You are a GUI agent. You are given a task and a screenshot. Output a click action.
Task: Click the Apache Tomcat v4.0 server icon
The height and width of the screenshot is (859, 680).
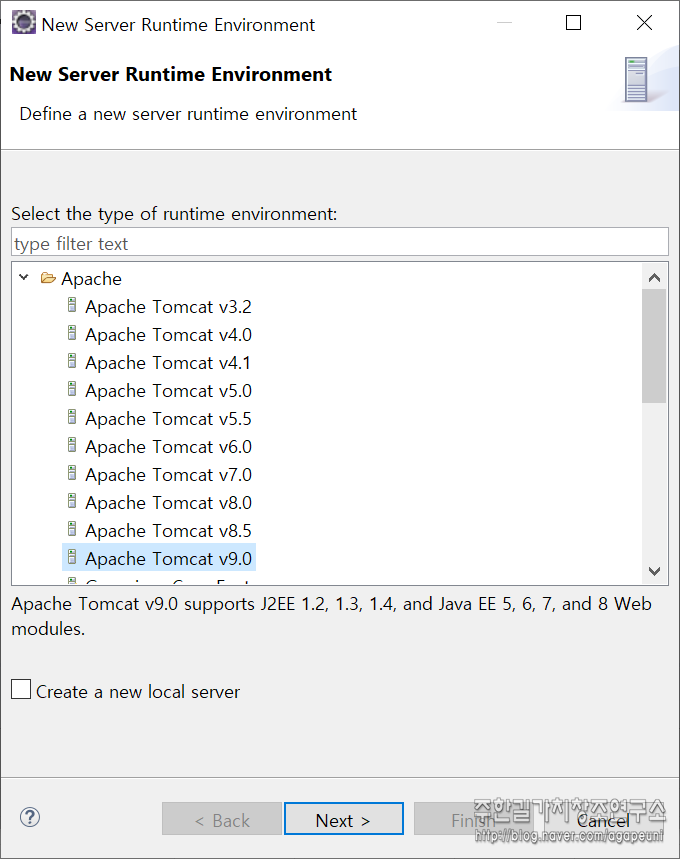(x=72, y=333)
